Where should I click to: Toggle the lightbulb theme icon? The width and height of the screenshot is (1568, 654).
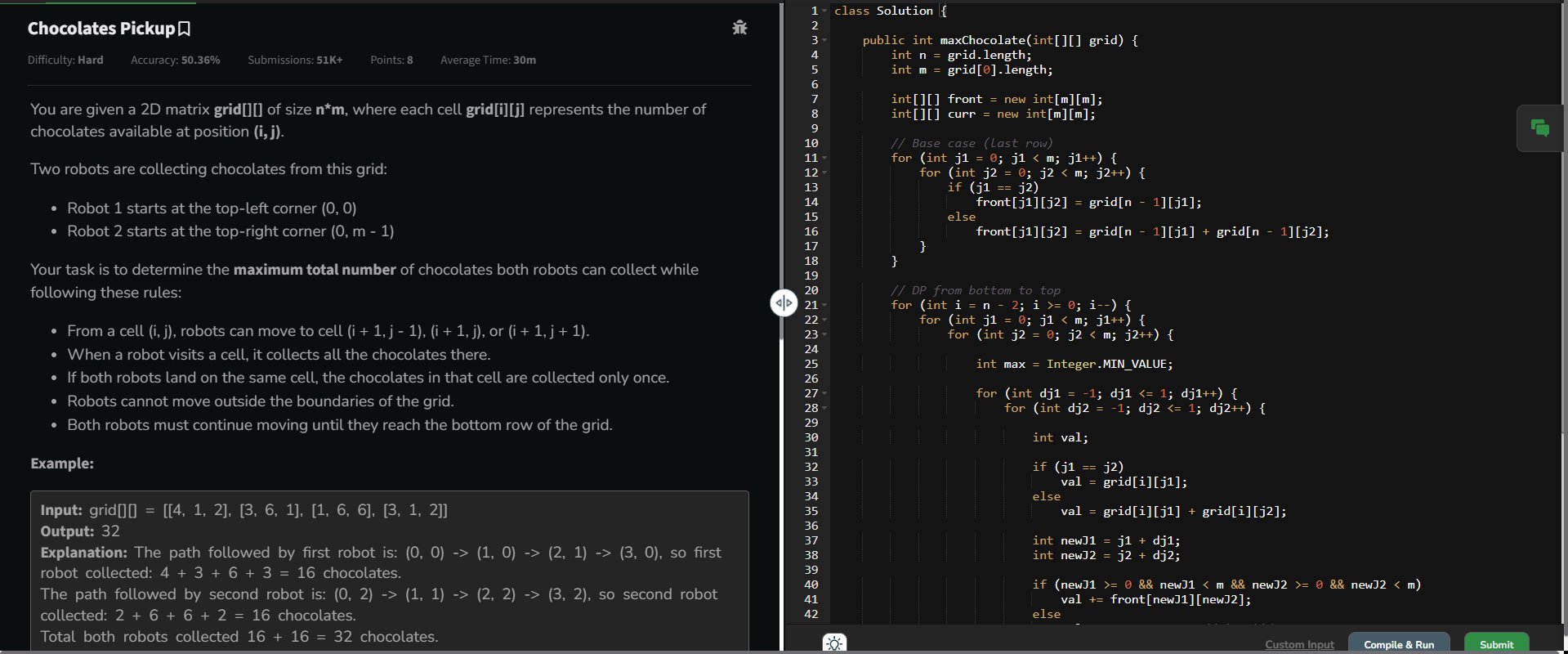tap(834, 643)
